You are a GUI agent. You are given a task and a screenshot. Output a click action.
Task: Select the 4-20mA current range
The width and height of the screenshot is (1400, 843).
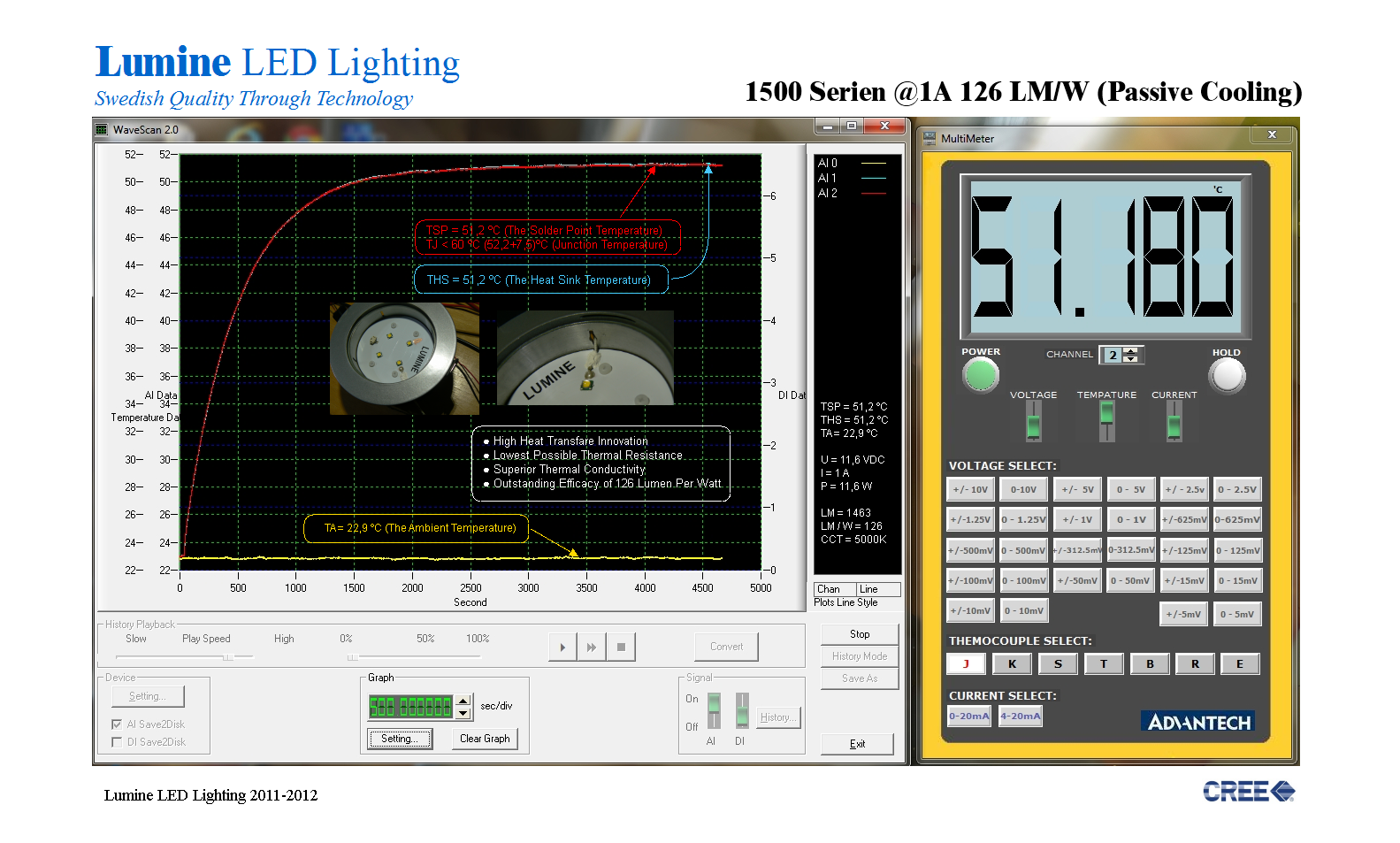1021,717
